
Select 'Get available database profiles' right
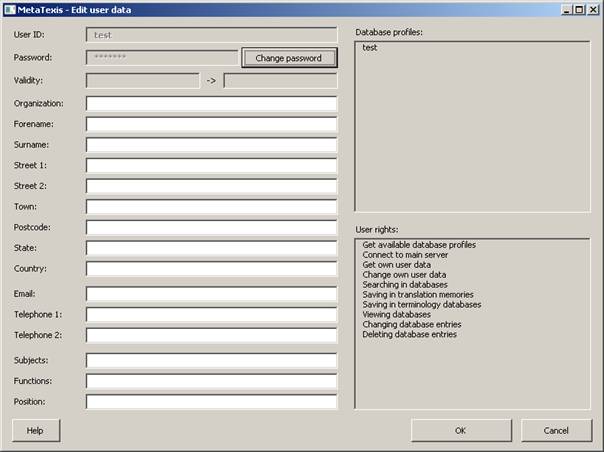point(419,245)
